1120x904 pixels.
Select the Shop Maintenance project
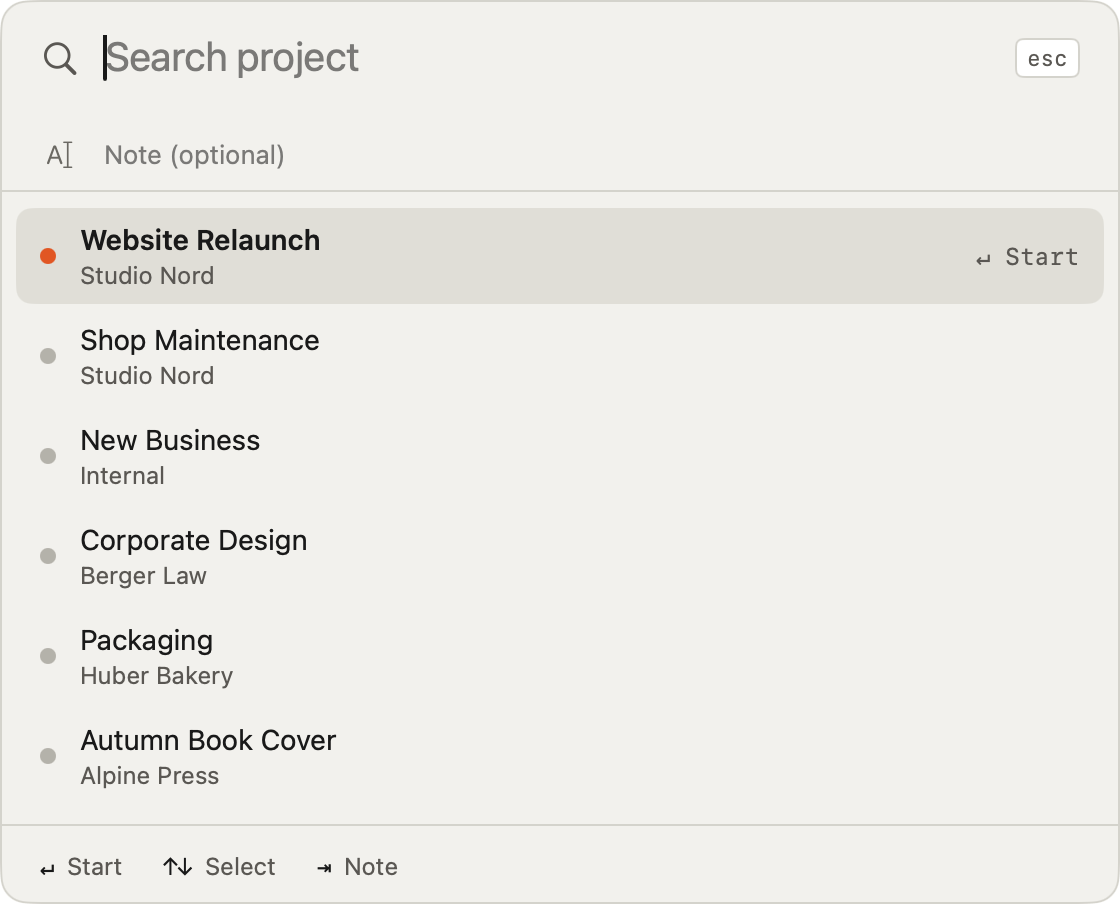(x=560, y=356)
